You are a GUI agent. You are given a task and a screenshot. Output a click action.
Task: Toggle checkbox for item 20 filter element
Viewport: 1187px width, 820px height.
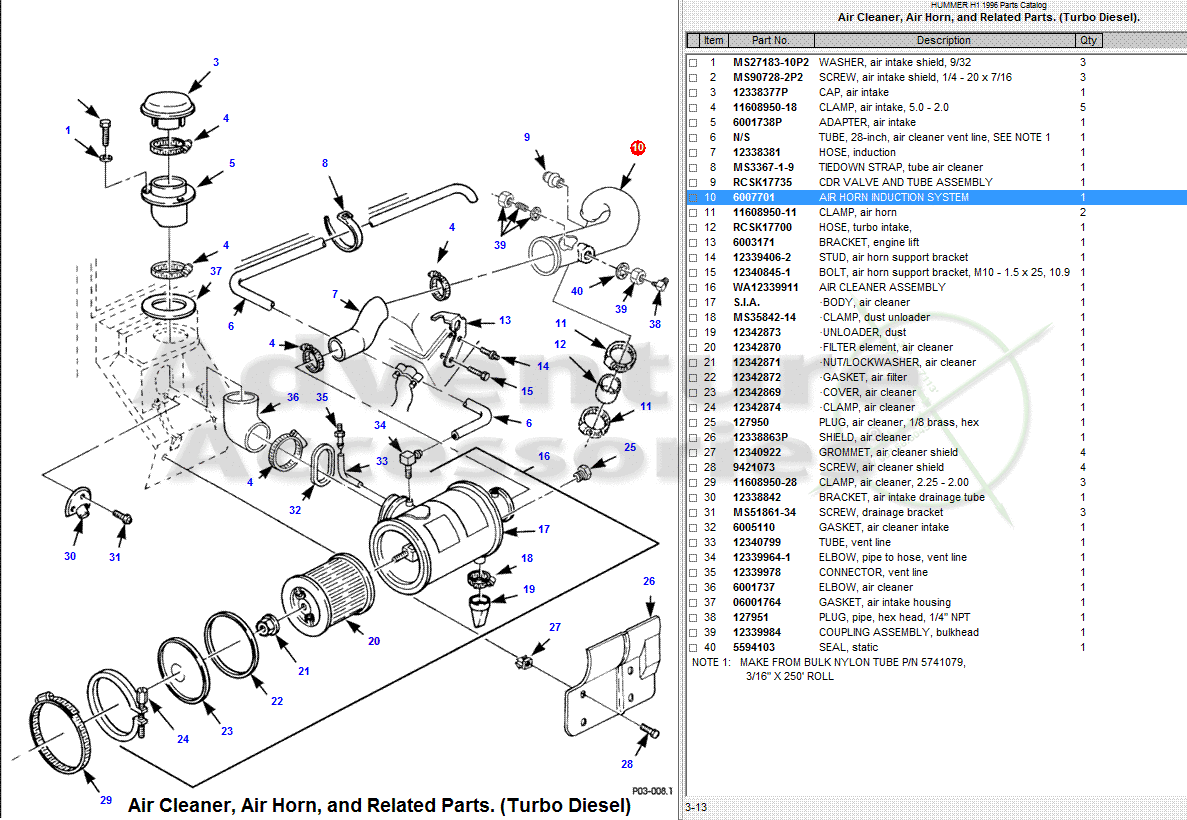coord(693,348)
